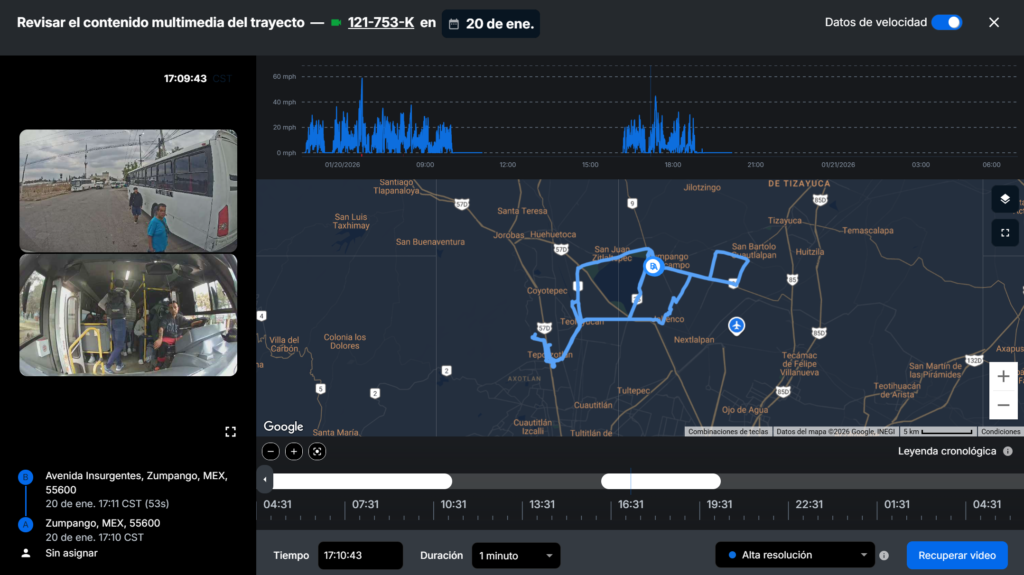Open the Duración dropdown
The width and height of the screenshot is (1024, 575).
tap(516, 555)
